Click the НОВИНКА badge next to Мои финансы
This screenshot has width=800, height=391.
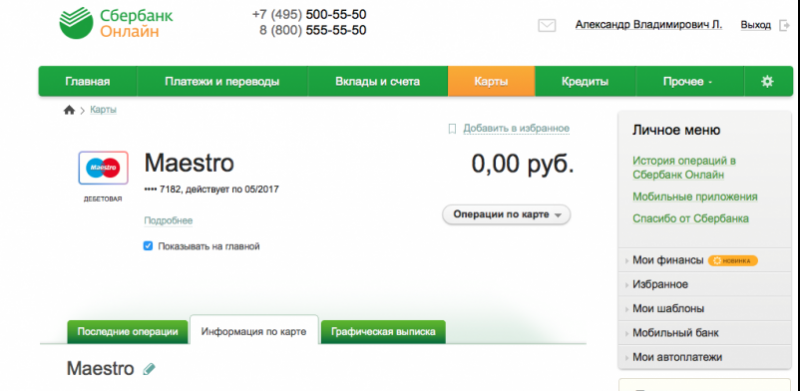click(x=733, y=261)
